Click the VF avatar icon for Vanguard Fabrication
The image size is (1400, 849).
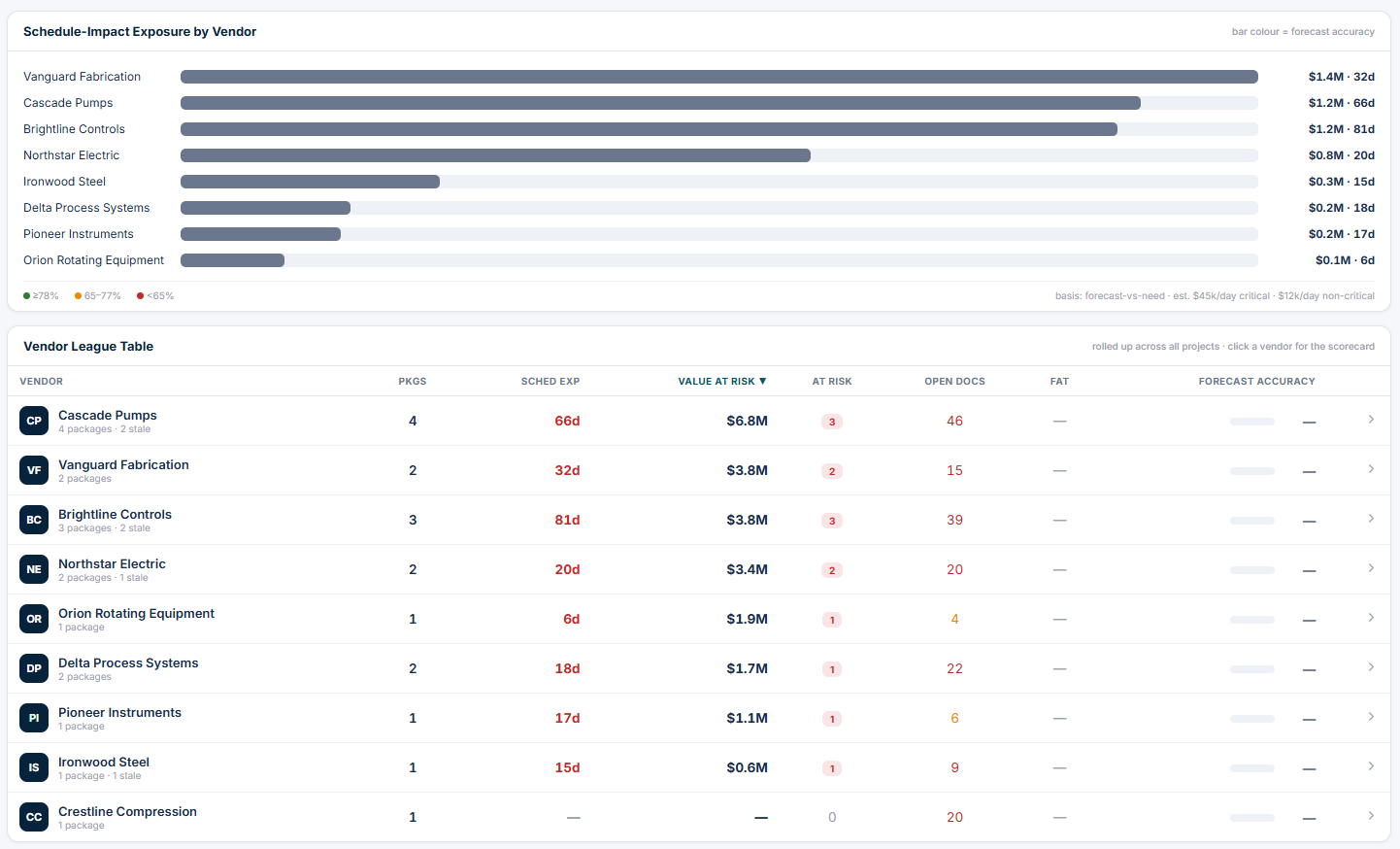[34, 470]
